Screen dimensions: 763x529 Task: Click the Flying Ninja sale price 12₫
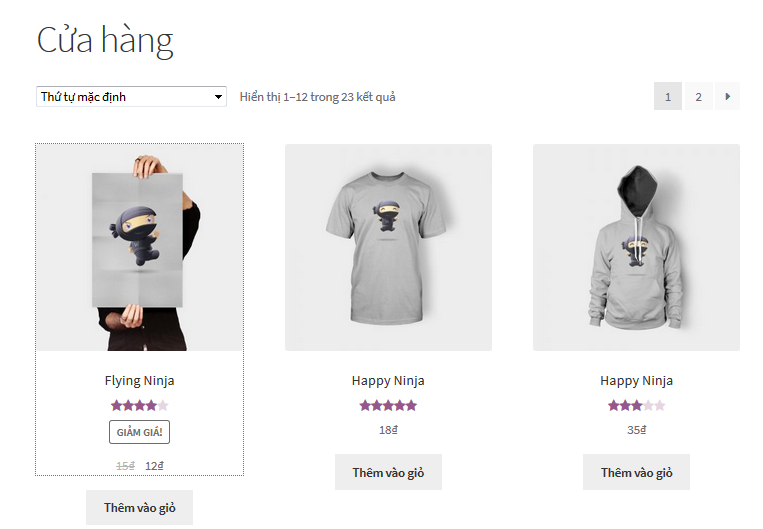click(154, 465)
